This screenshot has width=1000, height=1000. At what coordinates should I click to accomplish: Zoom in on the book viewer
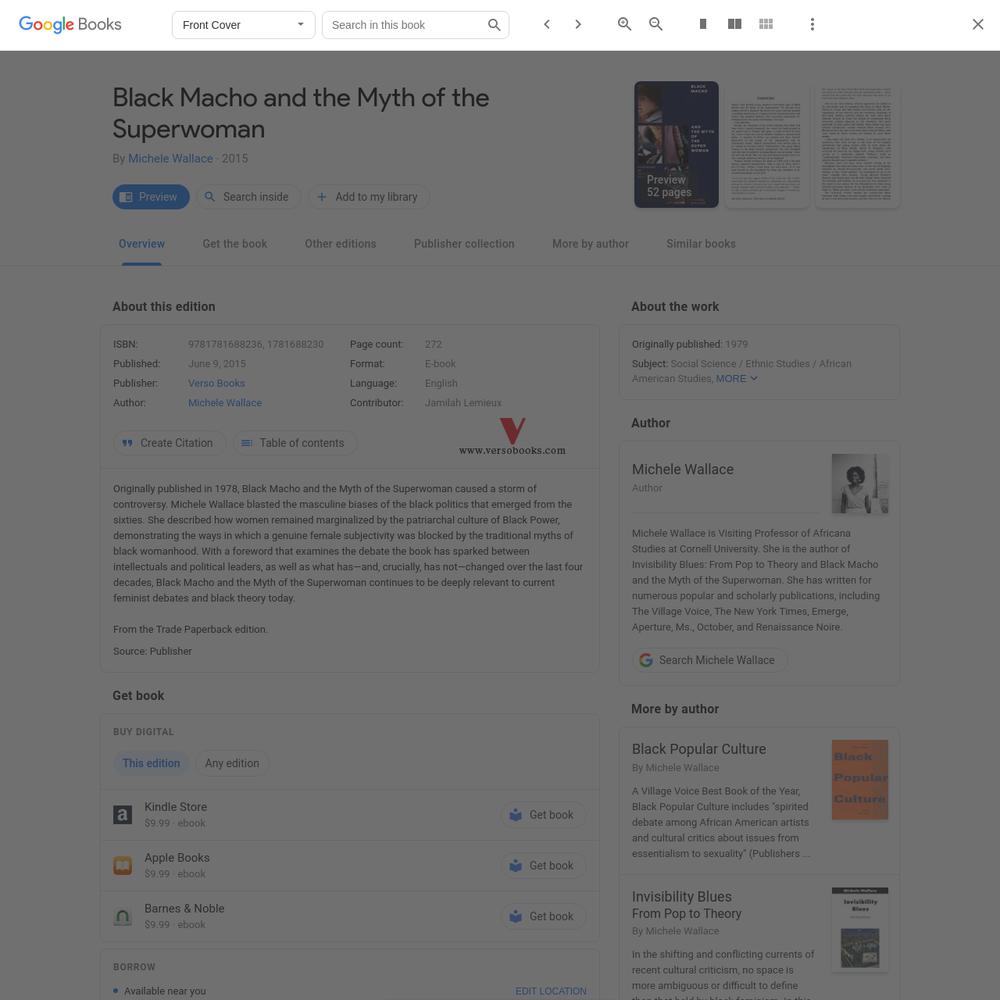(x=624, y=24)
